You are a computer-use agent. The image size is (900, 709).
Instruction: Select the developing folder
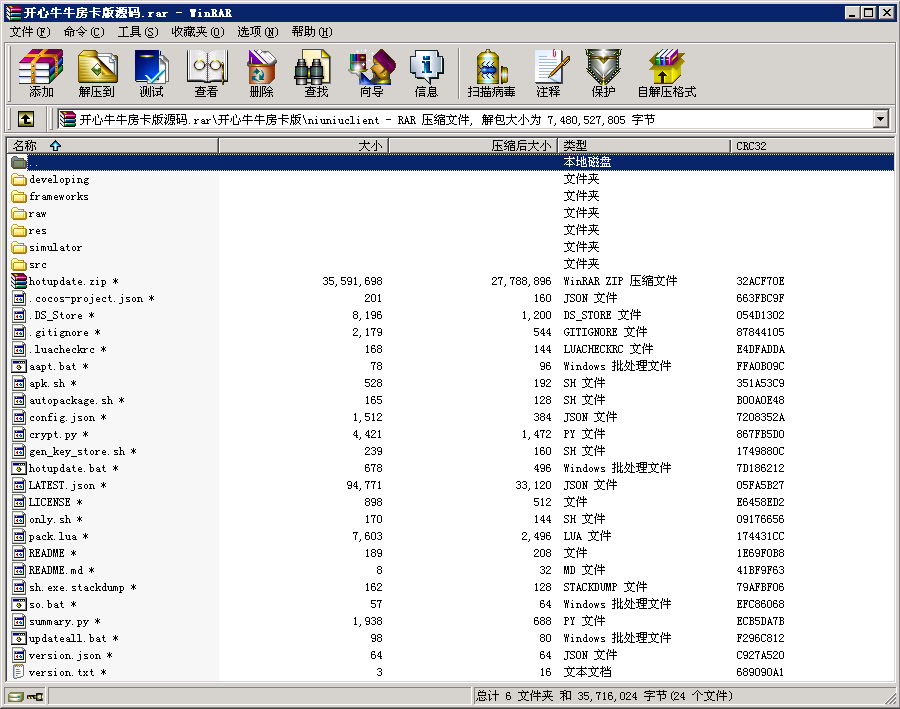point(59,180)
